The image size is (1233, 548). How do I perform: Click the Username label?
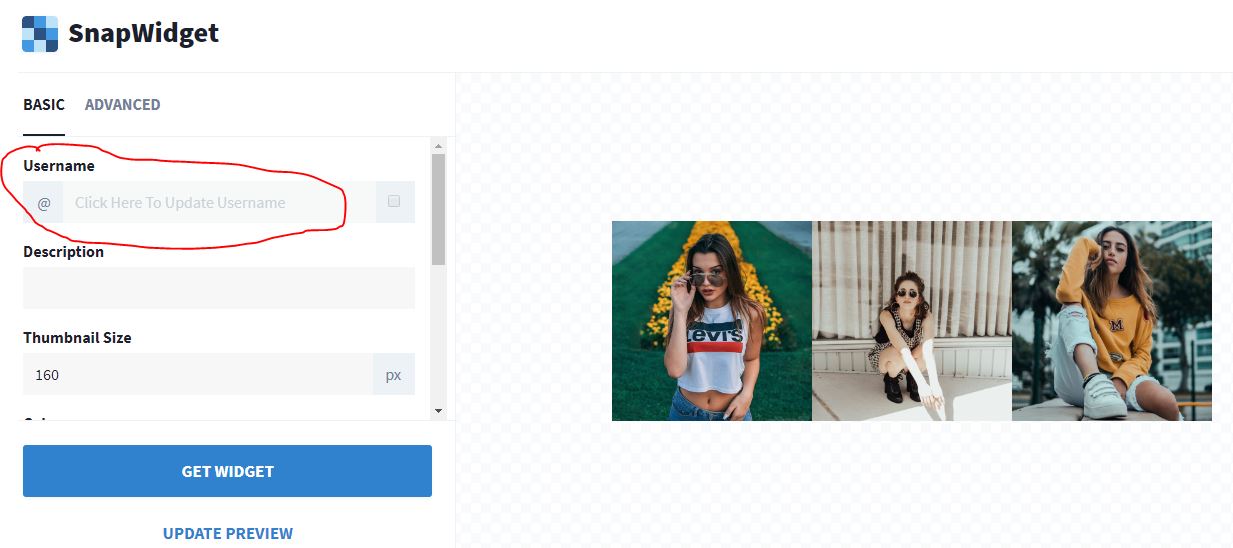coord(59,166)
